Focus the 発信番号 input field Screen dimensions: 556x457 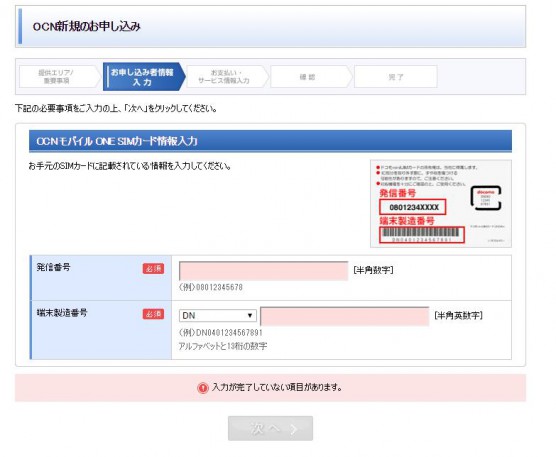(x=263, y=271)
